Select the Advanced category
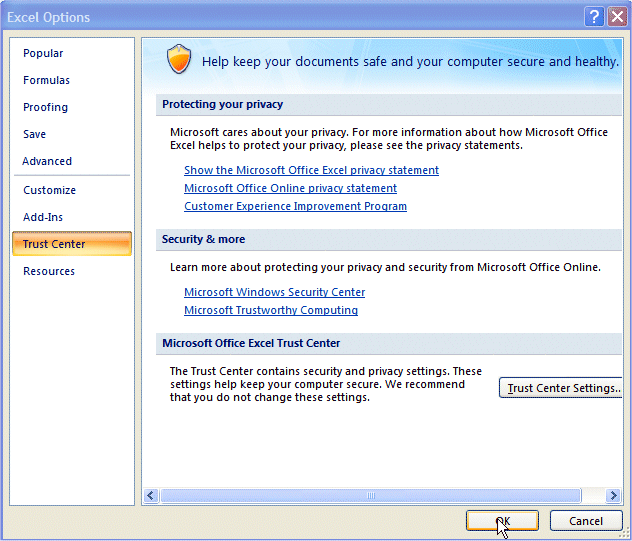The width and height of the screenshot is (632, 541). click(x=47, y=161)
